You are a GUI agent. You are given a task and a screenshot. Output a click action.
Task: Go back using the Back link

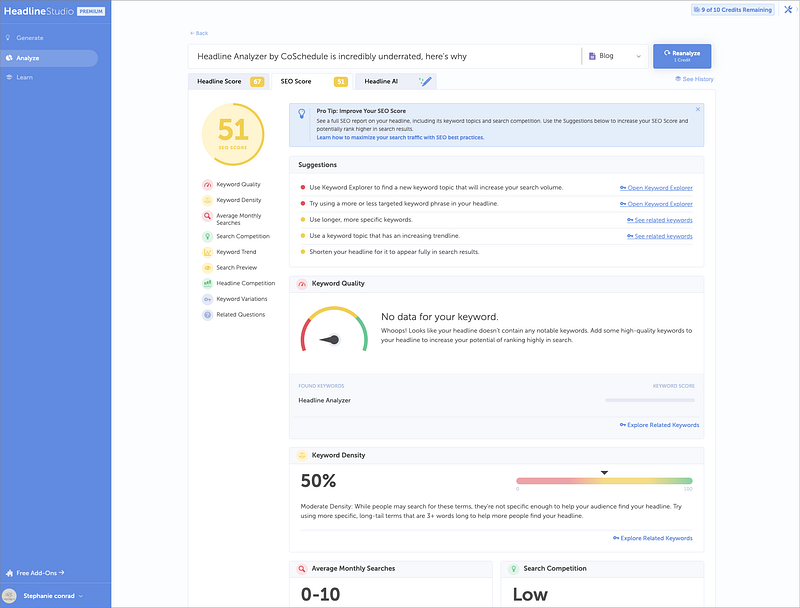[x=199, y=33]
